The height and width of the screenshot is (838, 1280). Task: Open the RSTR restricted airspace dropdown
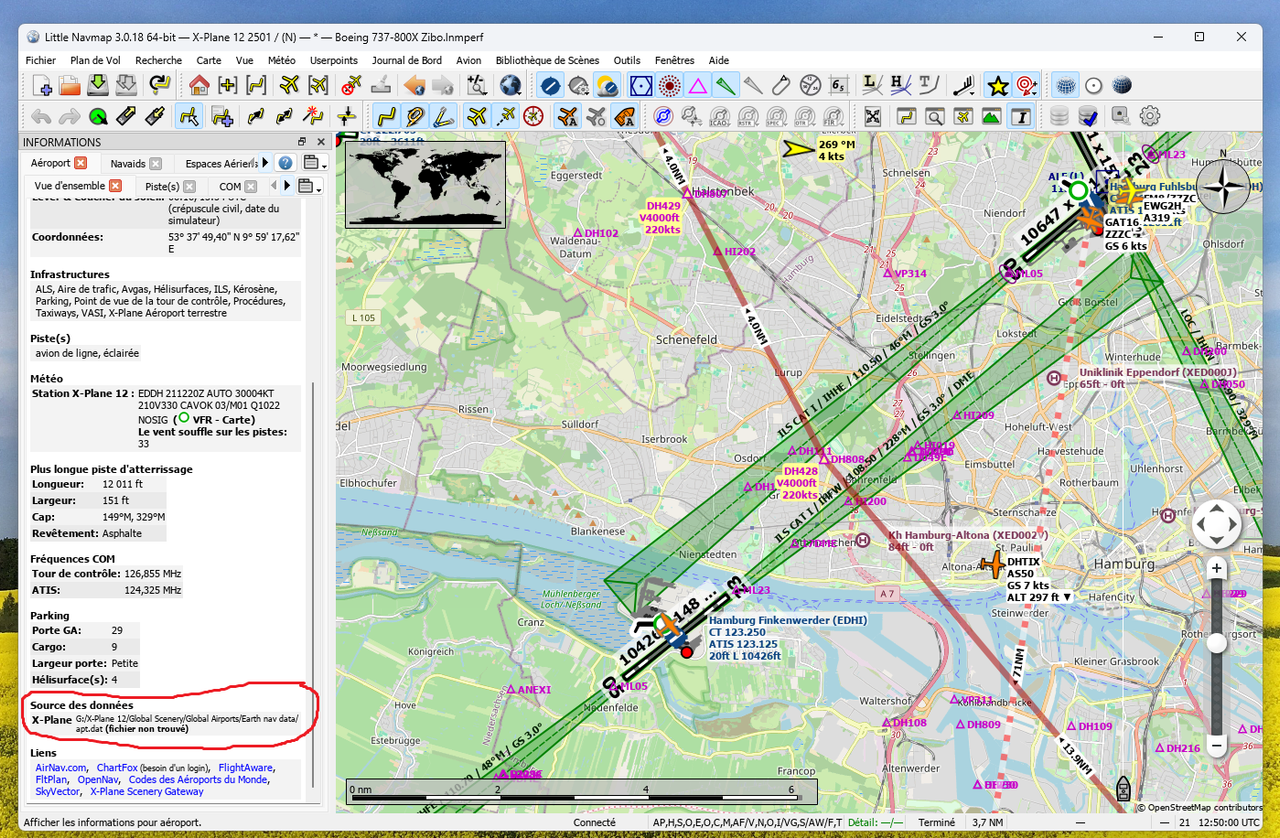click(x=749, y=116)
